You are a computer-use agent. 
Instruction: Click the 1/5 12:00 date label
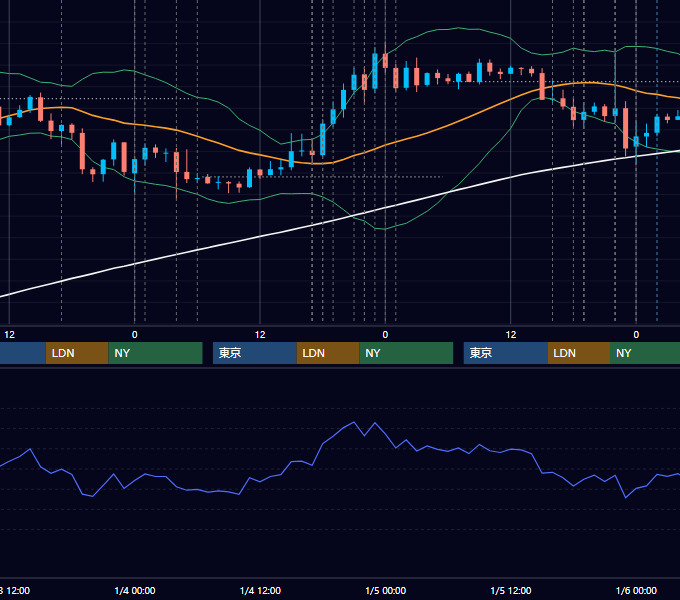[x=511, y=590]
